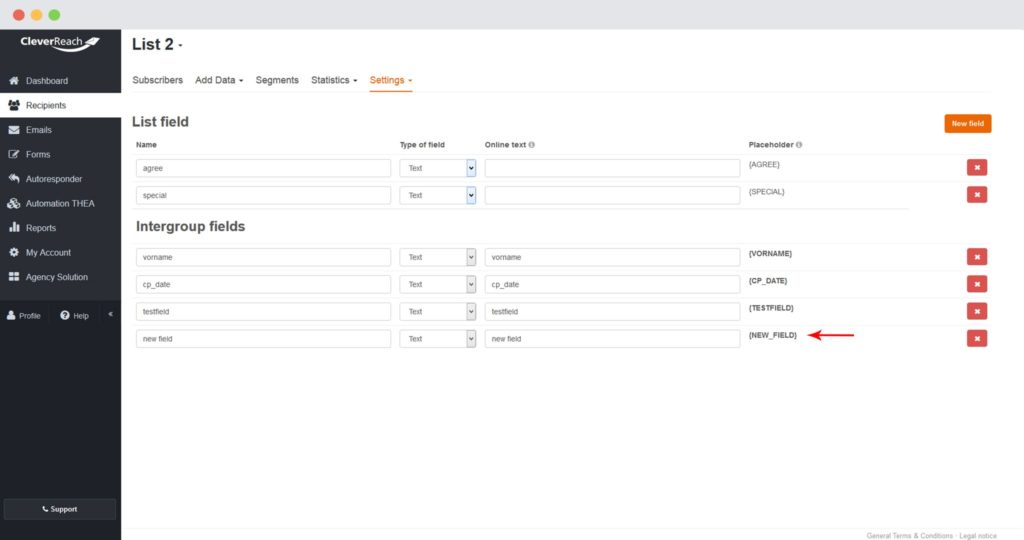Click the CleverReach logo
Screen dimensions: 1024x540
tap(59, 43)
